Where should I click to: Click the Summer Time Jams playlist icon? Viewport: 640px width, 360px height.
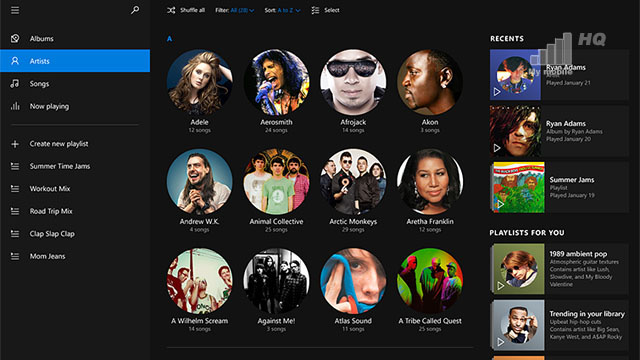tap(15, 166)
